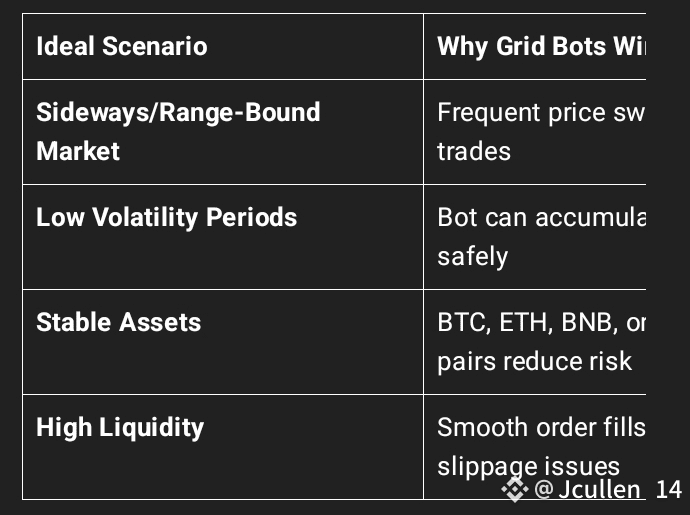Click the "slippage issues" text

click(x=528, y=466)
